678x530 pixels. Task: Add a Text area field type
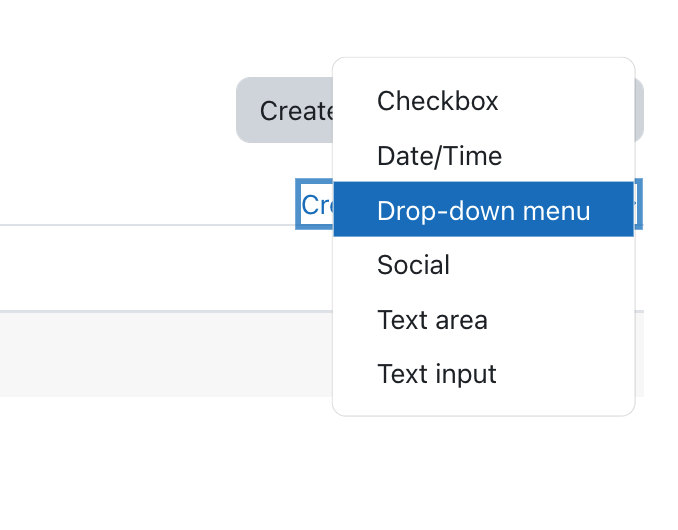click(483, 319)
